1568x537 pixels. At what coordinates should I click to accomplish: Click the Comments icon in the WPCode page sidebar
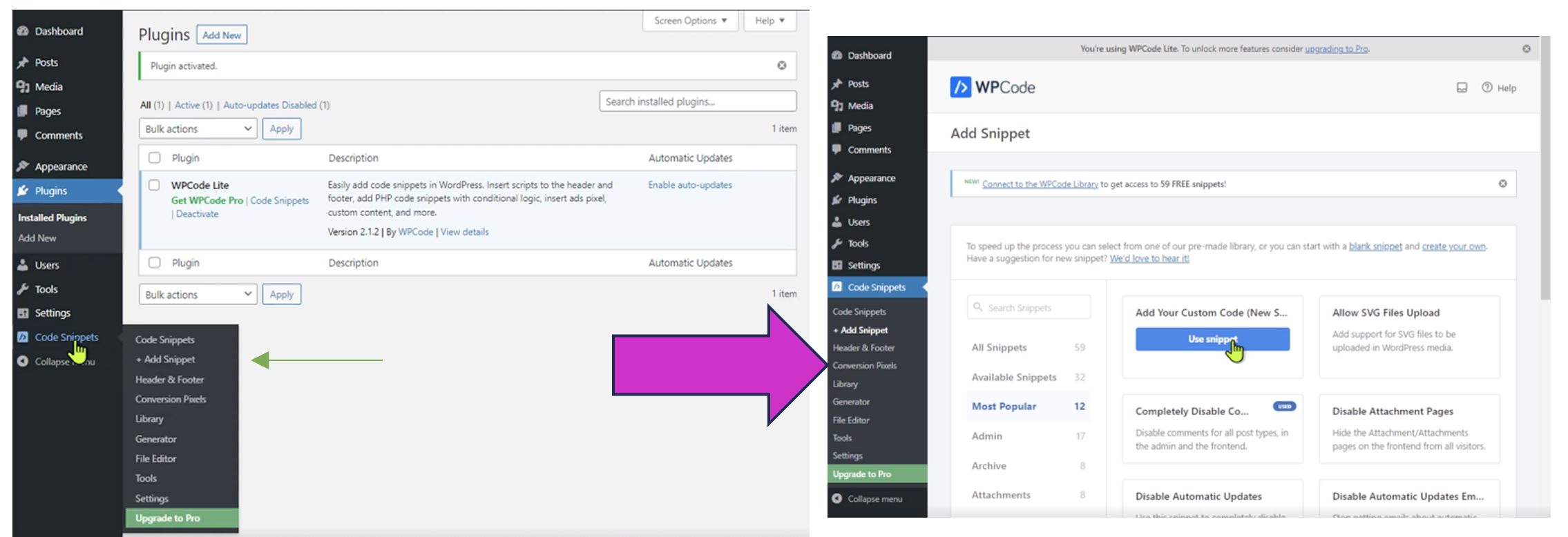click(x=837, y=149)
